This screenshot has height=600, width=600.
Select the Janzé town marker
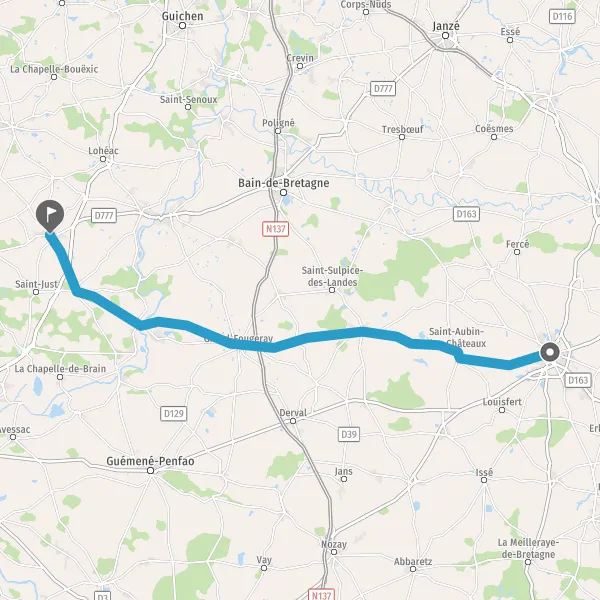pos(445,36)
